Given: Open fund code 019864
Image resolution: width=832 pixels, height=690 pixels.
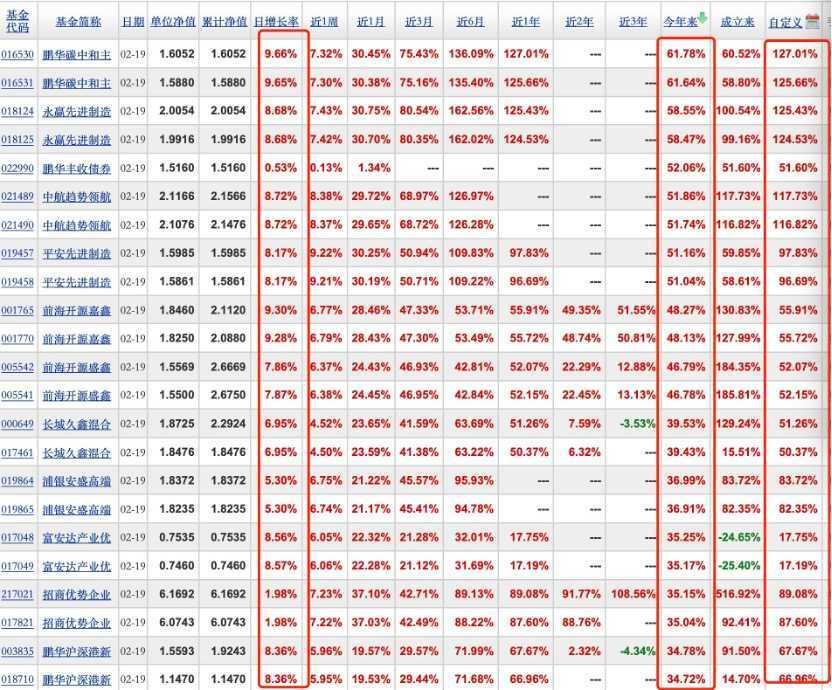Looking at the screenshot, I should tap(18, 481).
